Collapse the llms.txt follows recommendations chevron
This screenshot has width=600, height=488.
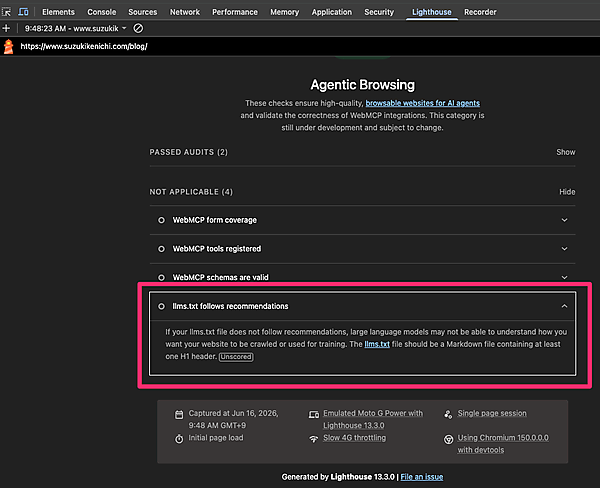coord(564,306)
